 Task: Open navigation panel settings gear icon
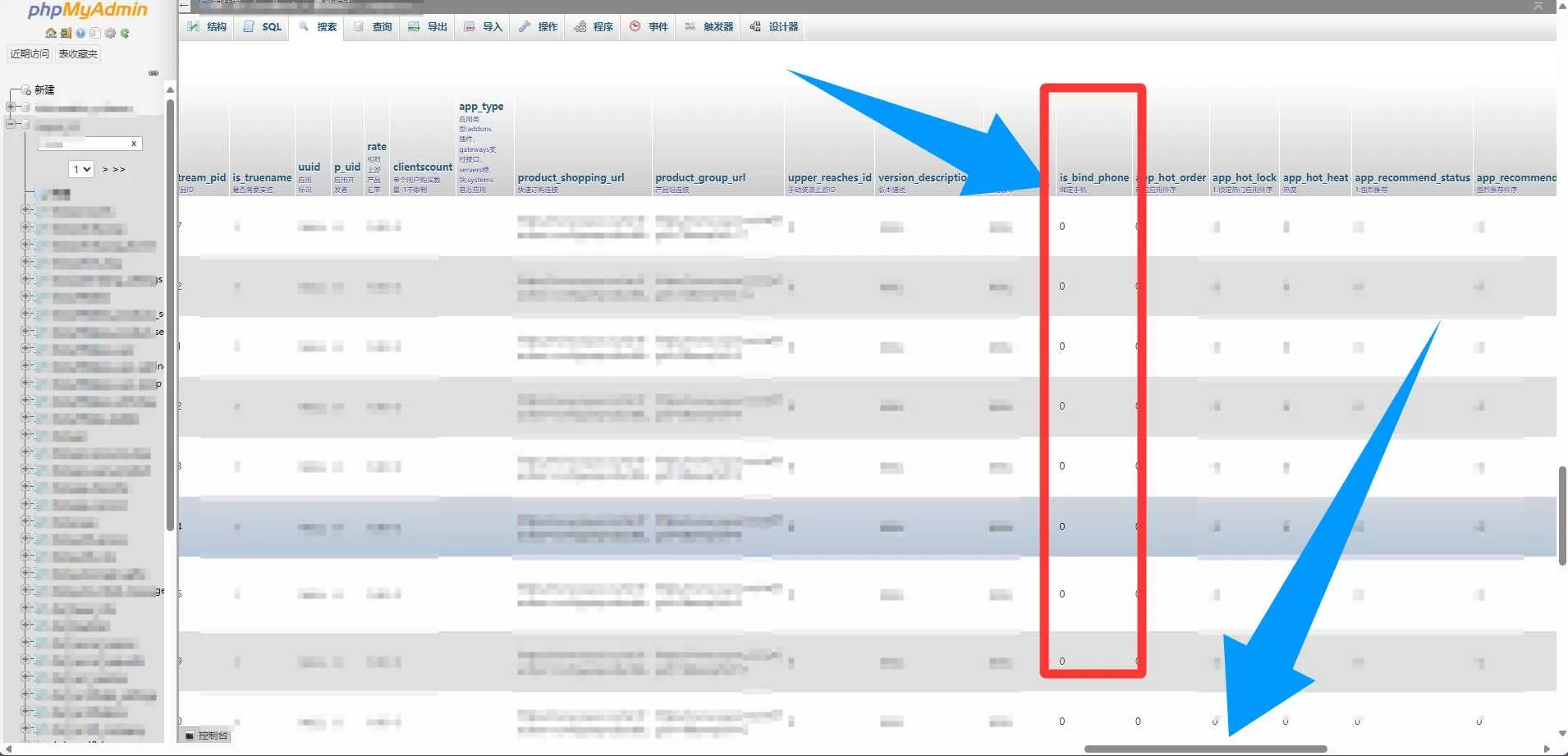pyautogui.click(x=110, y=33)
